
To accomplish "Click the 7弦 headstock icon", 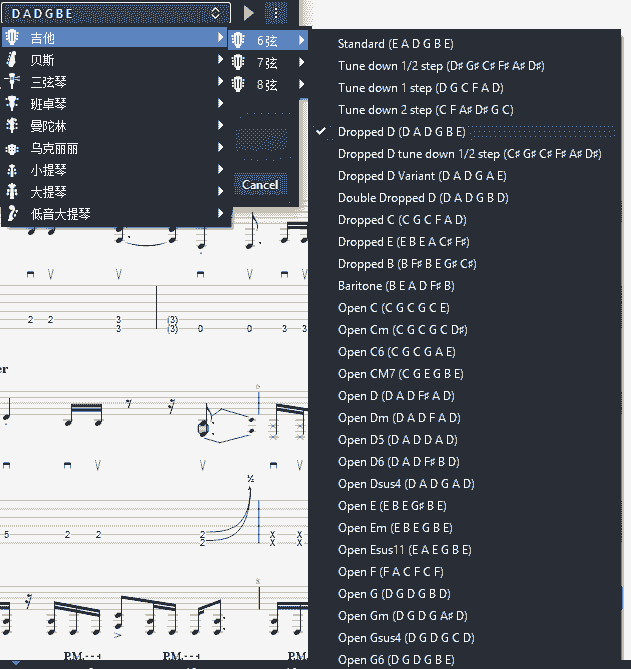I will click(240, 63).
